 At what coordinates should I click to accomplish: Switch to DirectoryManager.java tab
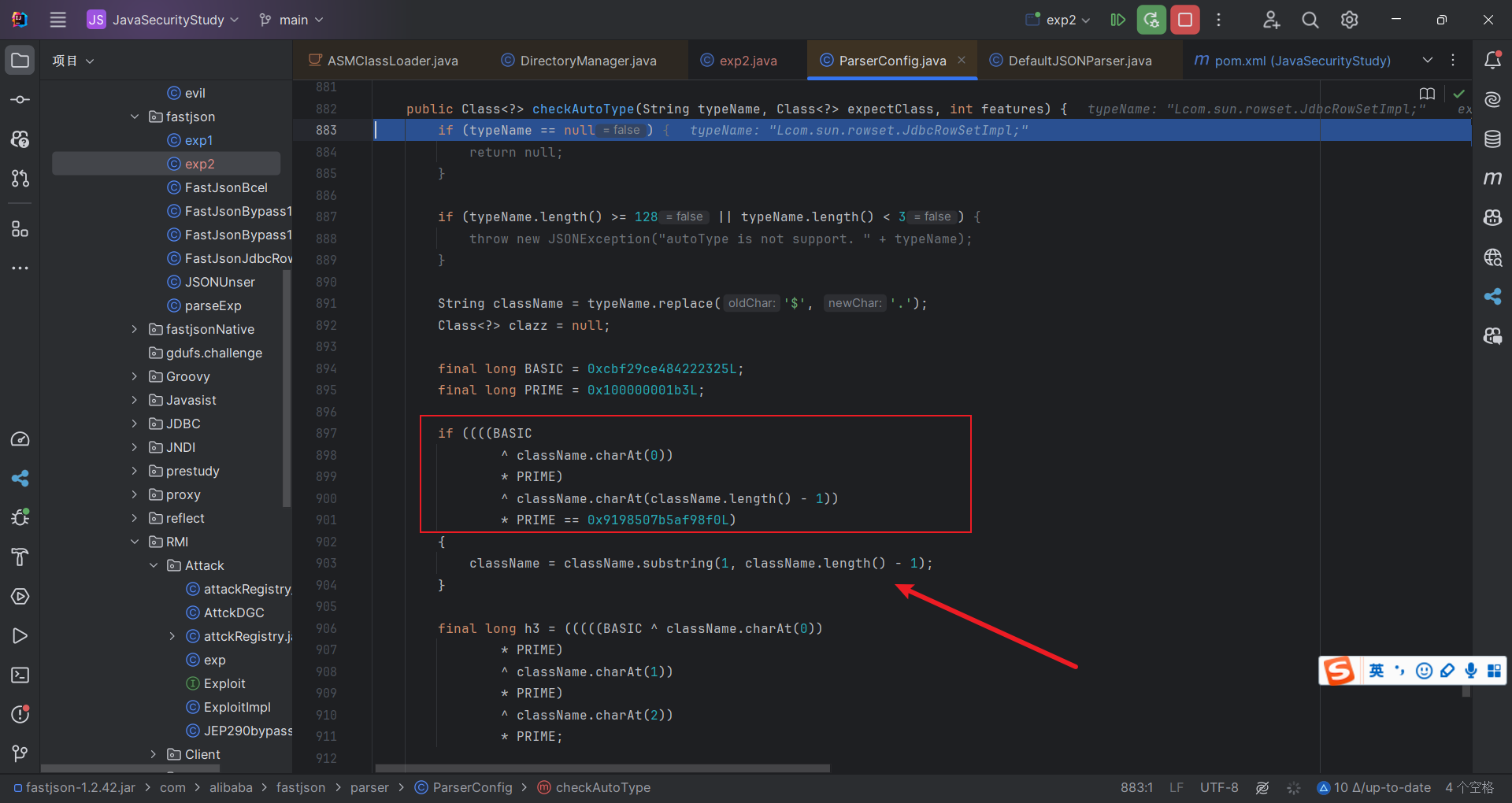point(579,61)
